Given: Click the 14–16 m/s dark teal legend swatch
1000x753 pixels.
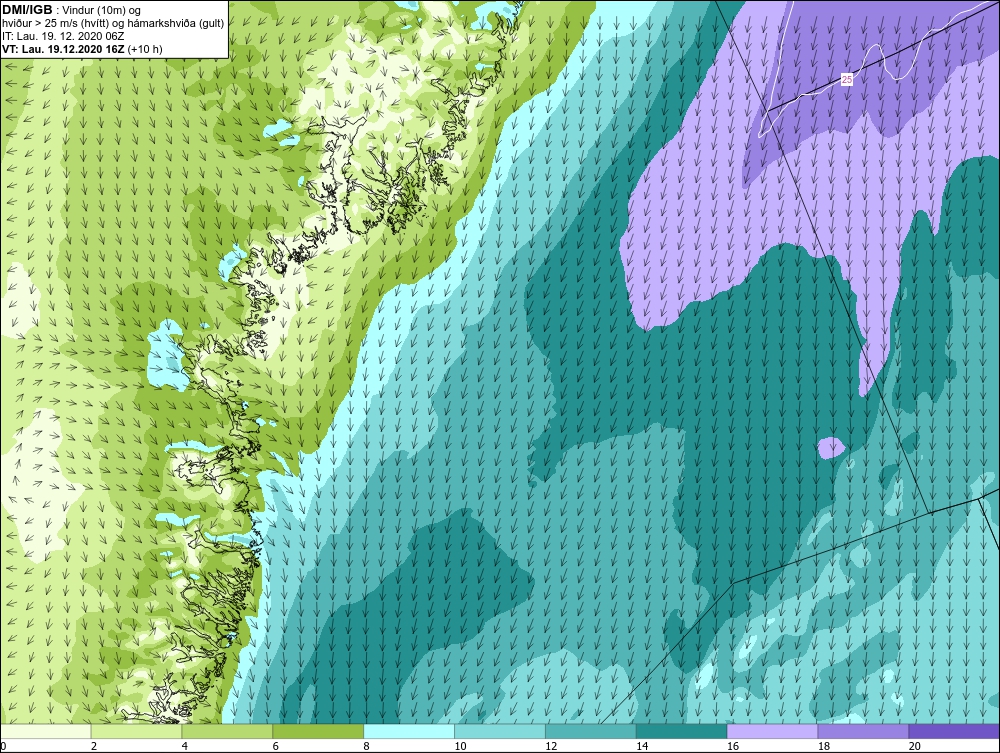Looking at the screenshot, I should pyautogui.click(x=682, y=731).
